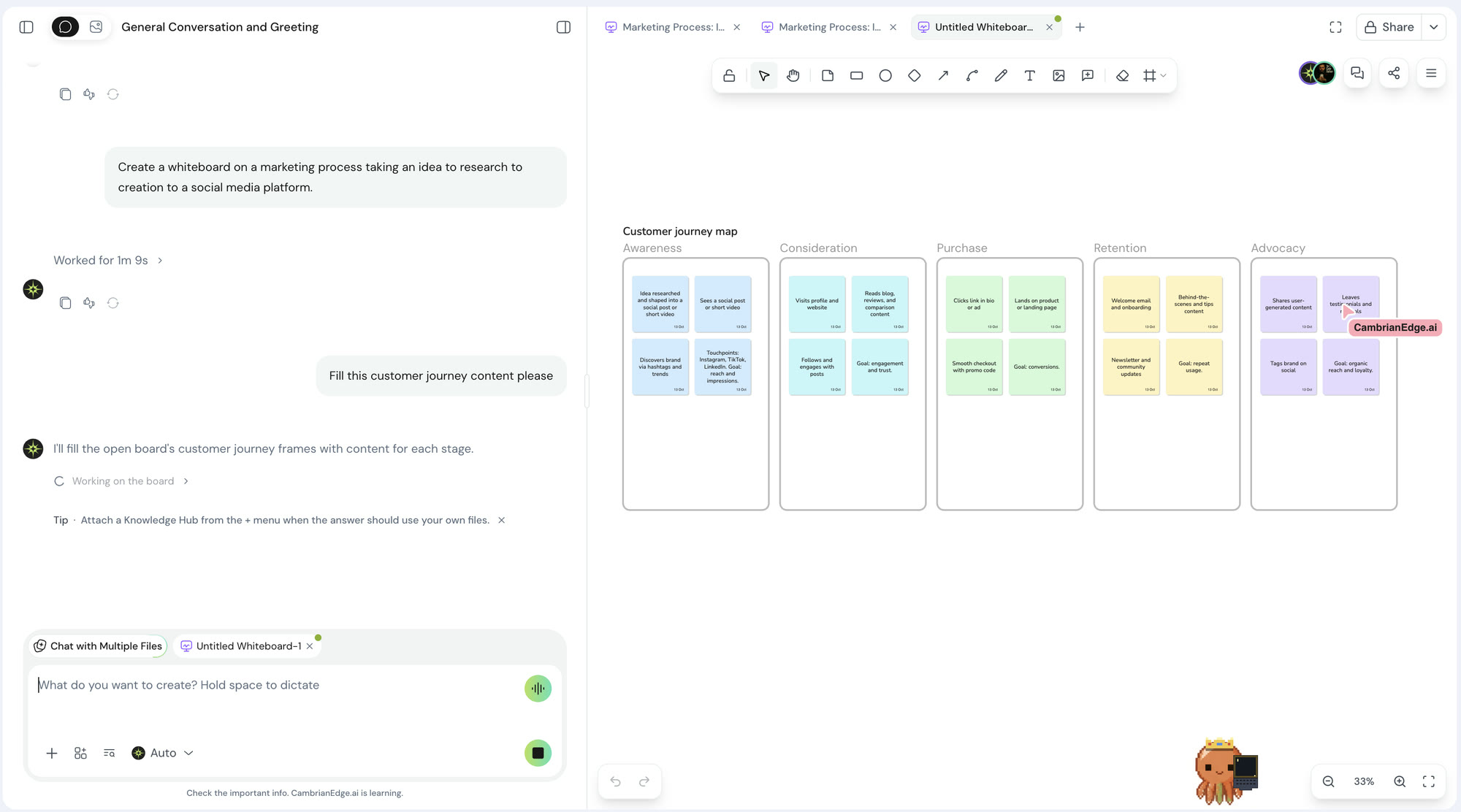Select the curved connector tool
Viewport: 1461px width, 812px height.
point(972,75)
